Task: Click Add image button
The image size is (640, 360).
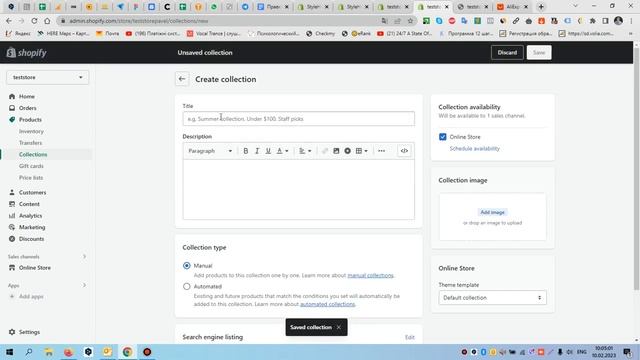Action: point(492,212)
